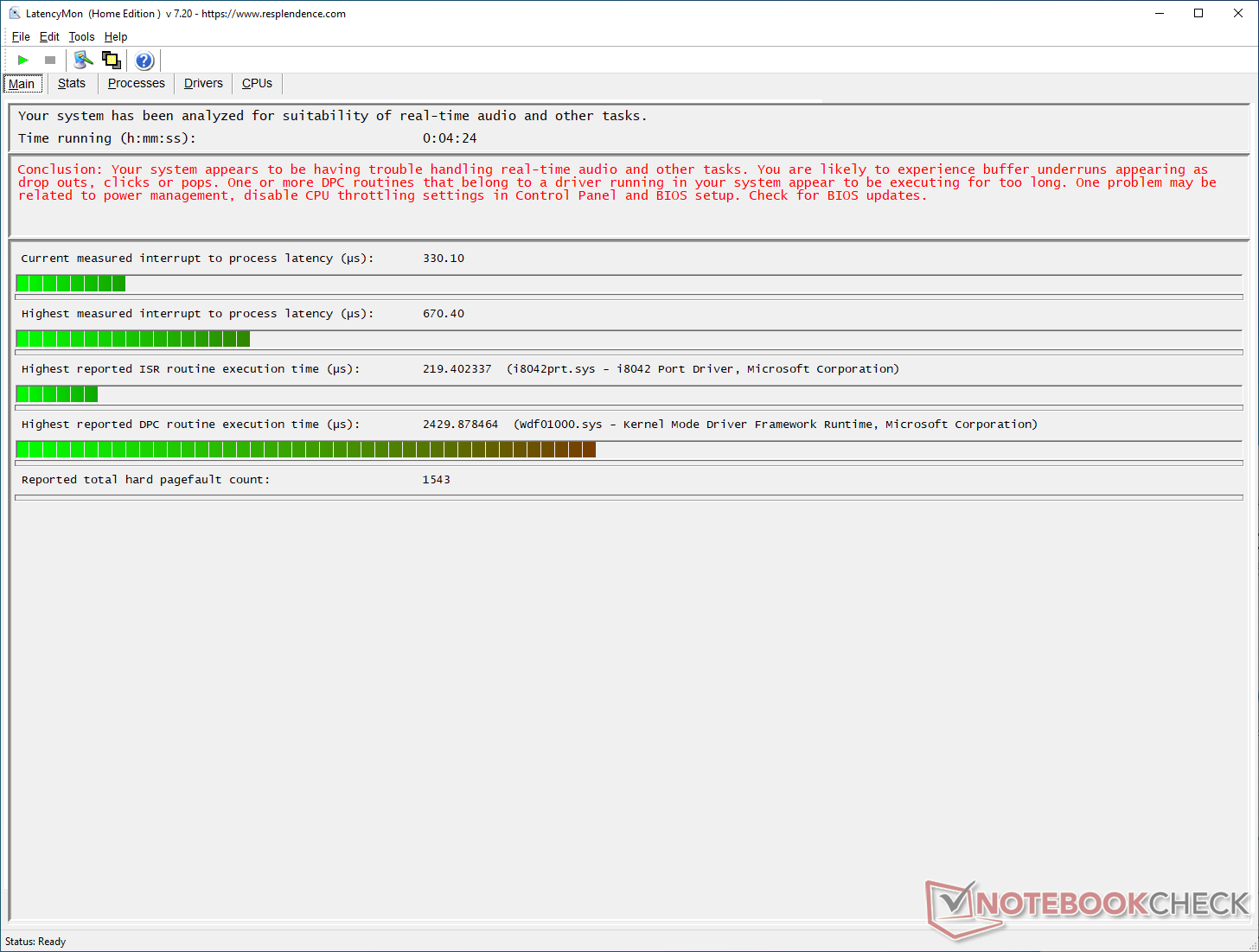Click the 'Highest reported ISR routine execution time' label
The width and height of the screenshot is (1259, 952).
click(190, 369)
